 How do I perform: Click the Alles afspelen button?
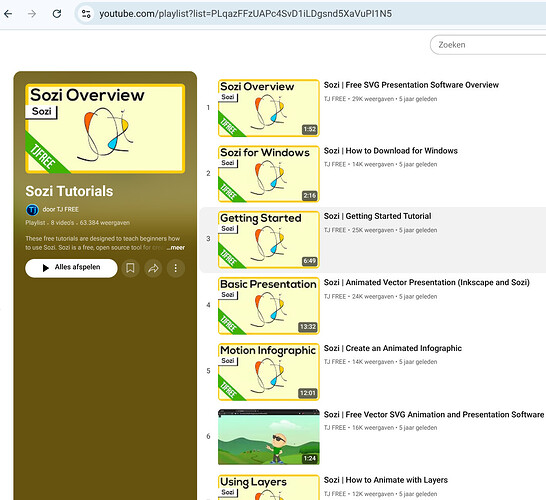tap(71, 268)
